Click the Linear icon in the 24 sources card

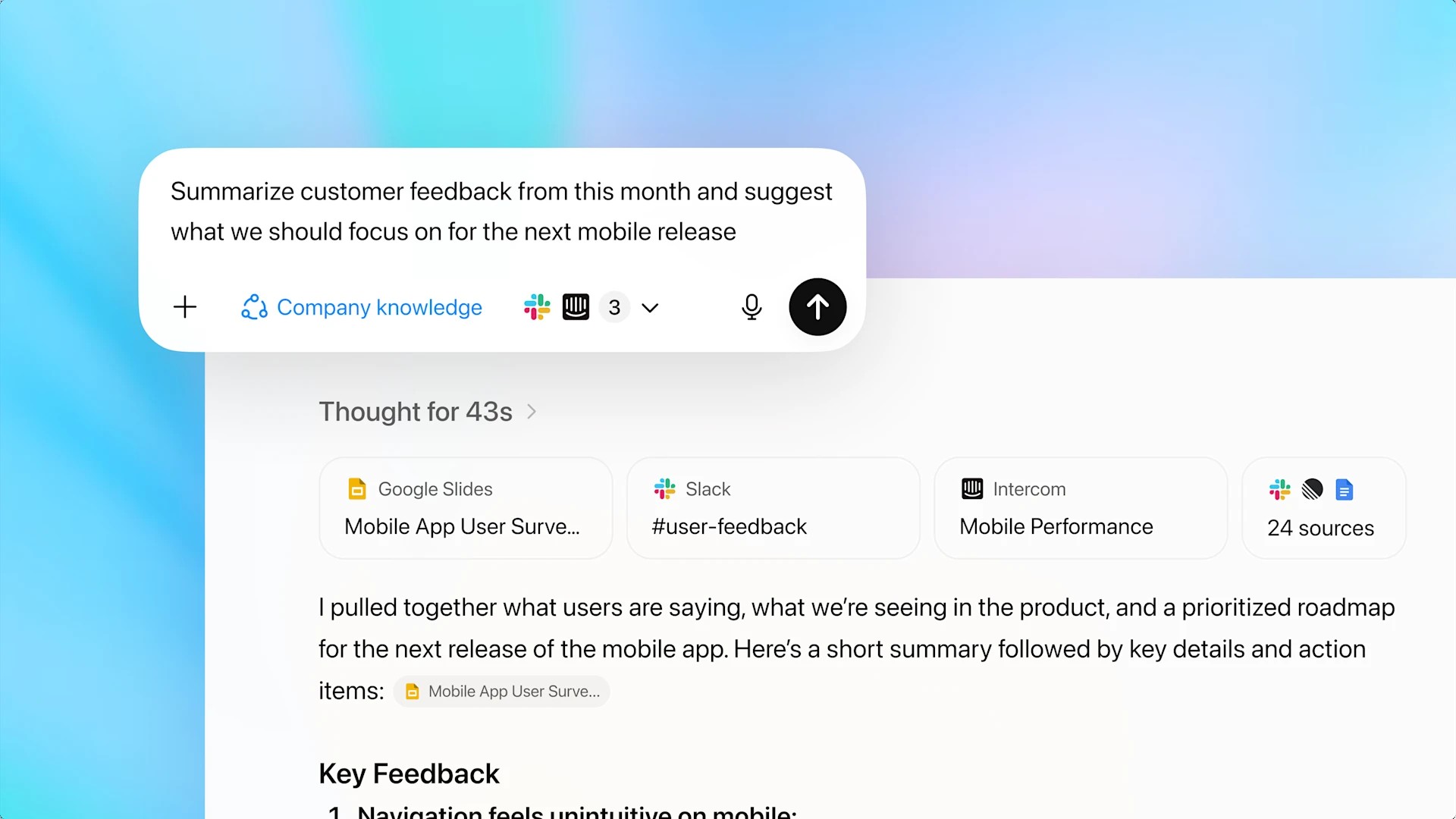click(1313, 490)
